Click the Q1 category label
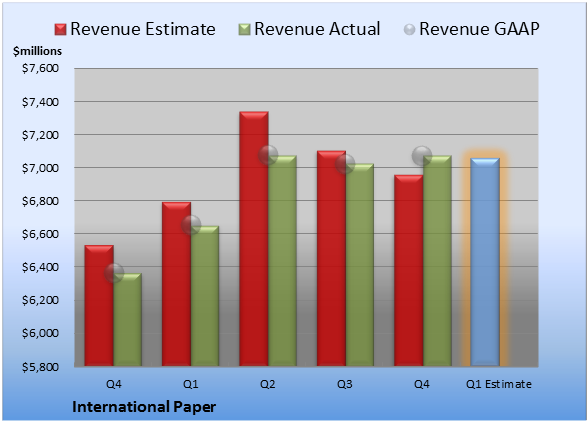Screen dimensions: 588x422 click(x=190, y=384)
